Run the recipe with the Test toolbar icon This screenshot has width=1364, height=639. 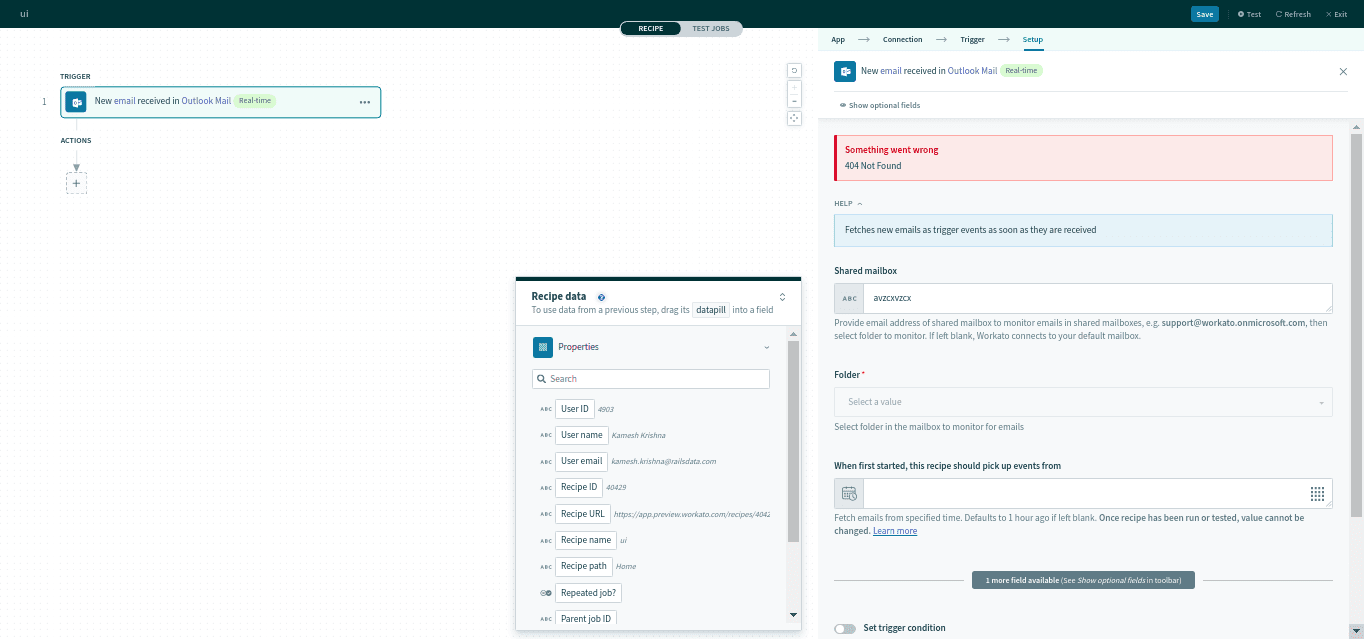[x=1248, y=13]
